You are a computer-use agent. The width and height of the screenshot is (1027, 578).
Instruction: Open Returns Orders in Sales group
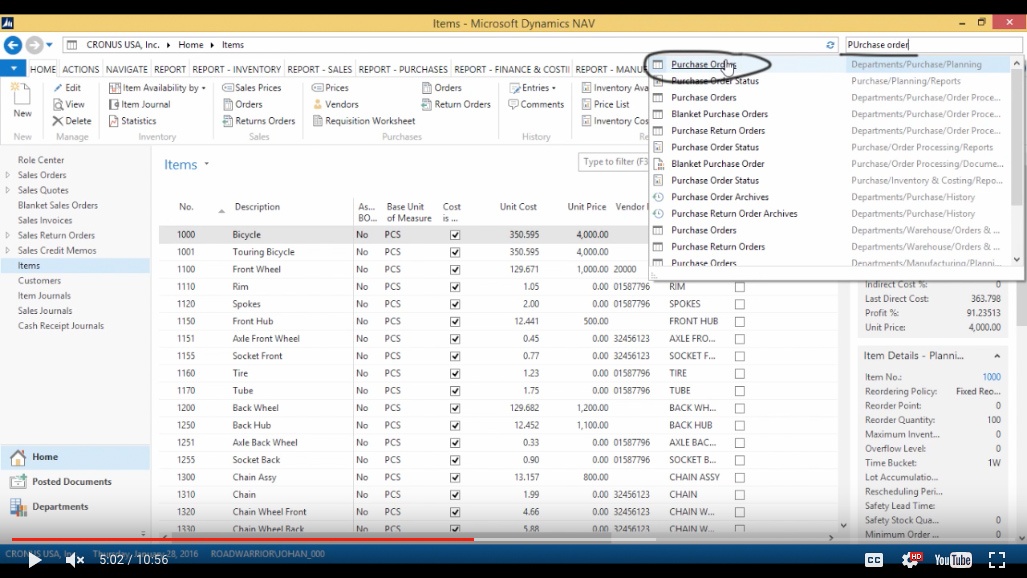pos(259,121)
